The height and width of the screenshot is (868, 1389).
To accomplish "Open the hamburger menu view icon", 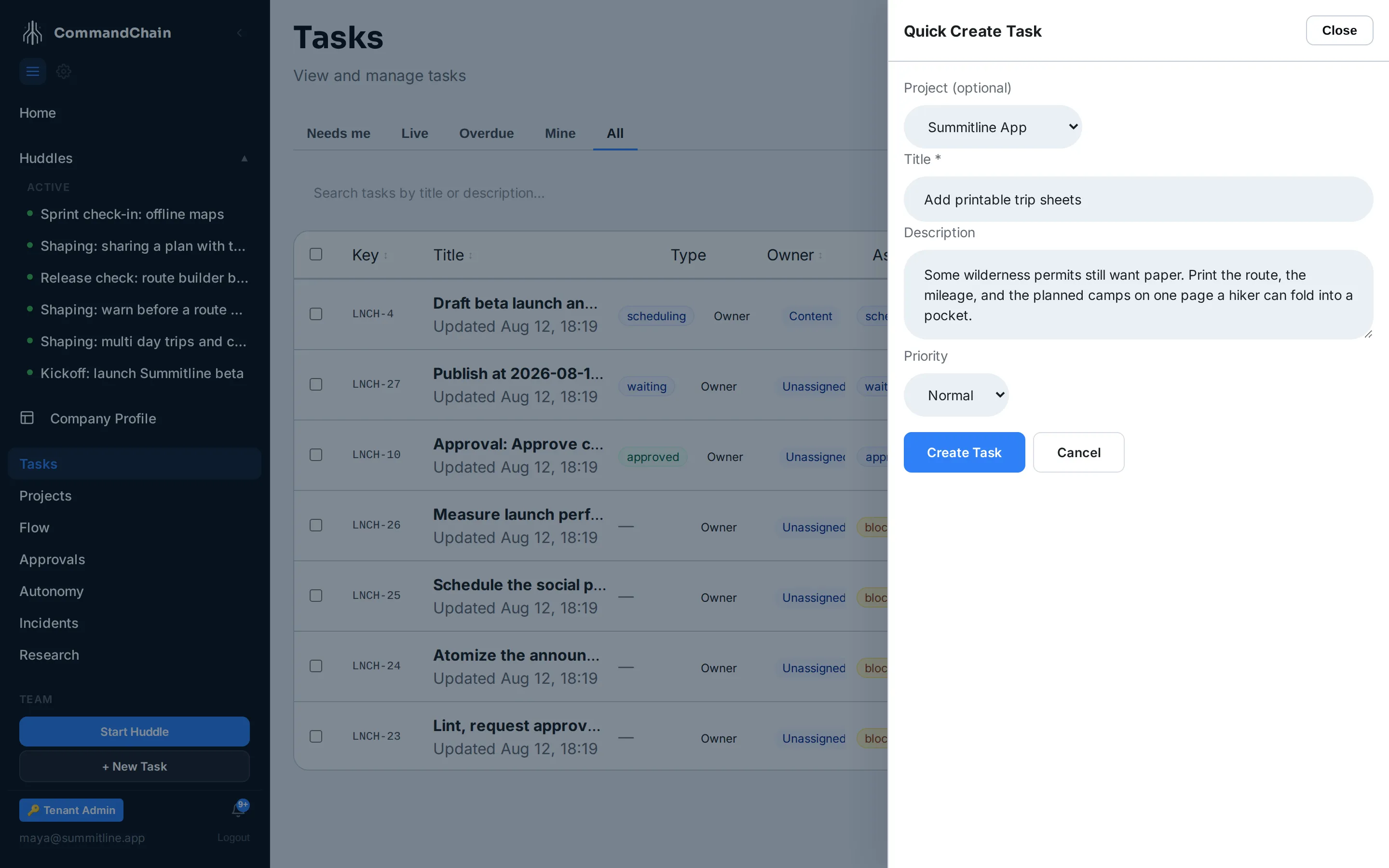I will (33, 71).
